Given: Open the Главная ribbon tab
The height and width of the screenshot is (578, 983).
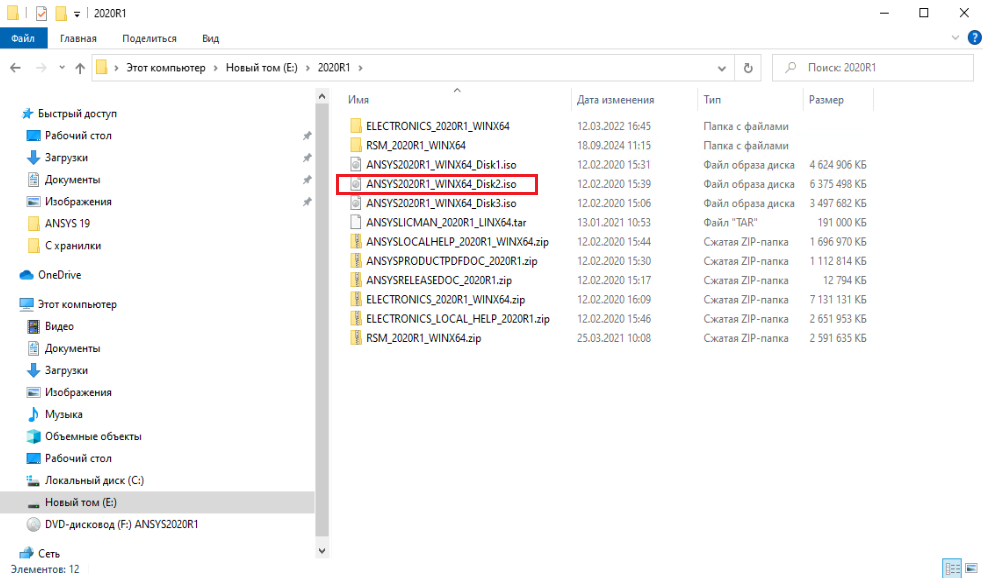Looking at the screenshot, I should click(78, 38).
